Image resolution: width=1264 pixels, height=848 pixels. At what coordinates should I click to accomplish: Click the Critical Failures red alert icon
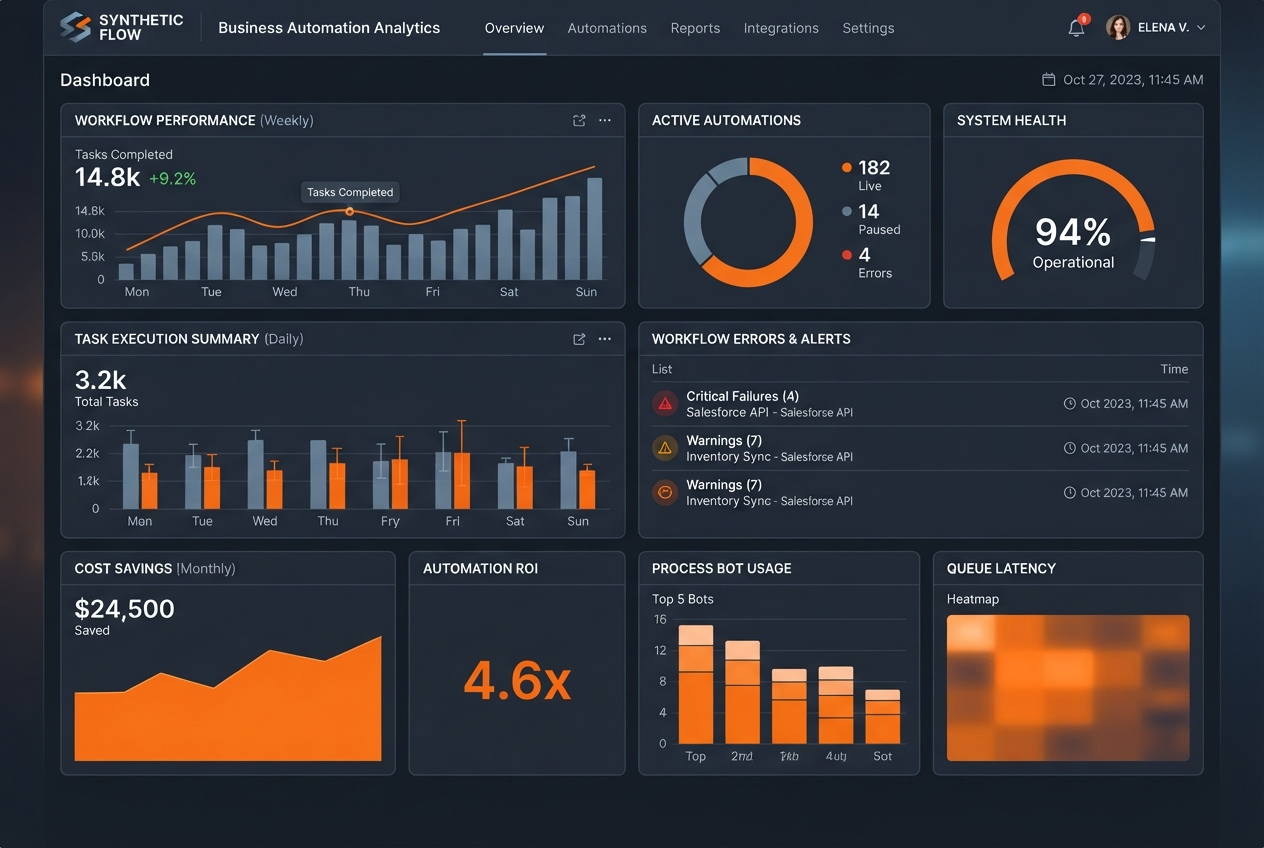tap(665, 404)
